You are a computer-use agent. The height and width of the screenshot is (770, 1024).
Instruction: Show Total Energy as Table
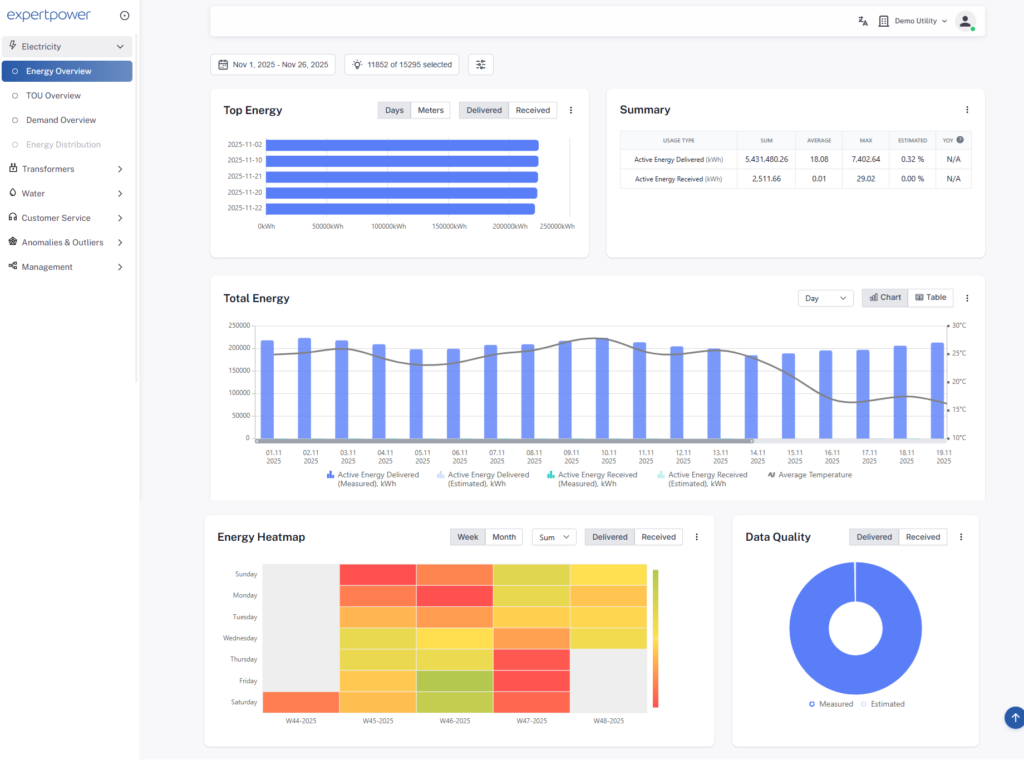(x=931, y=297)
